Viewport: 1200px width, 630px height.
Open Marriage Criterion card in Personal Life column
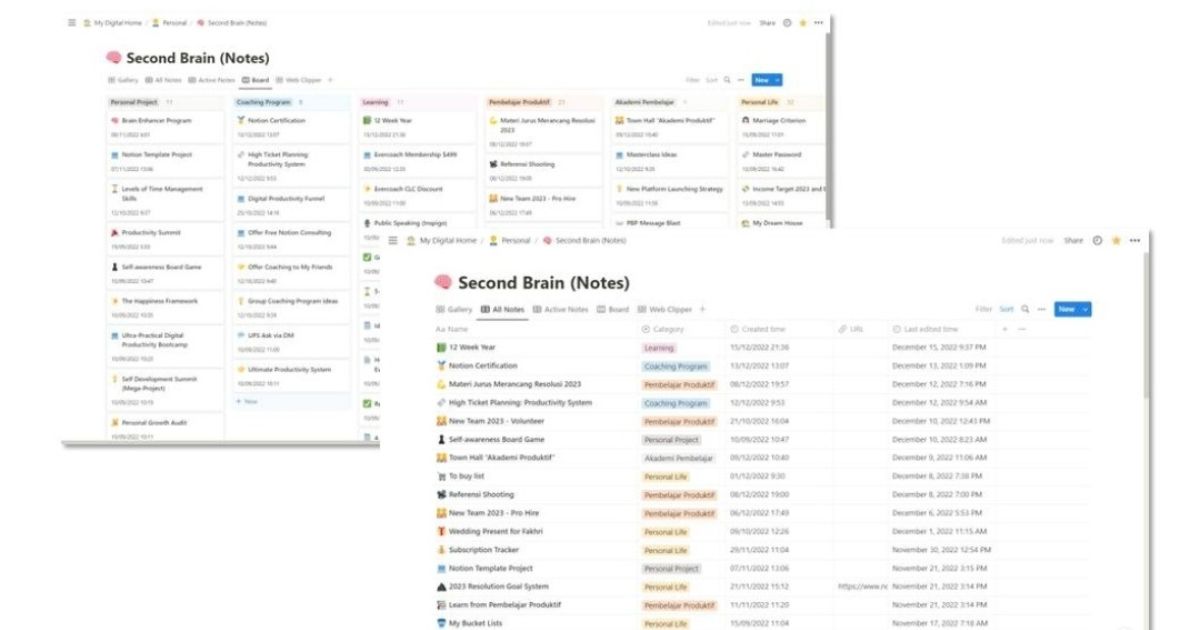pyautogui.click(x=782, y=126)
